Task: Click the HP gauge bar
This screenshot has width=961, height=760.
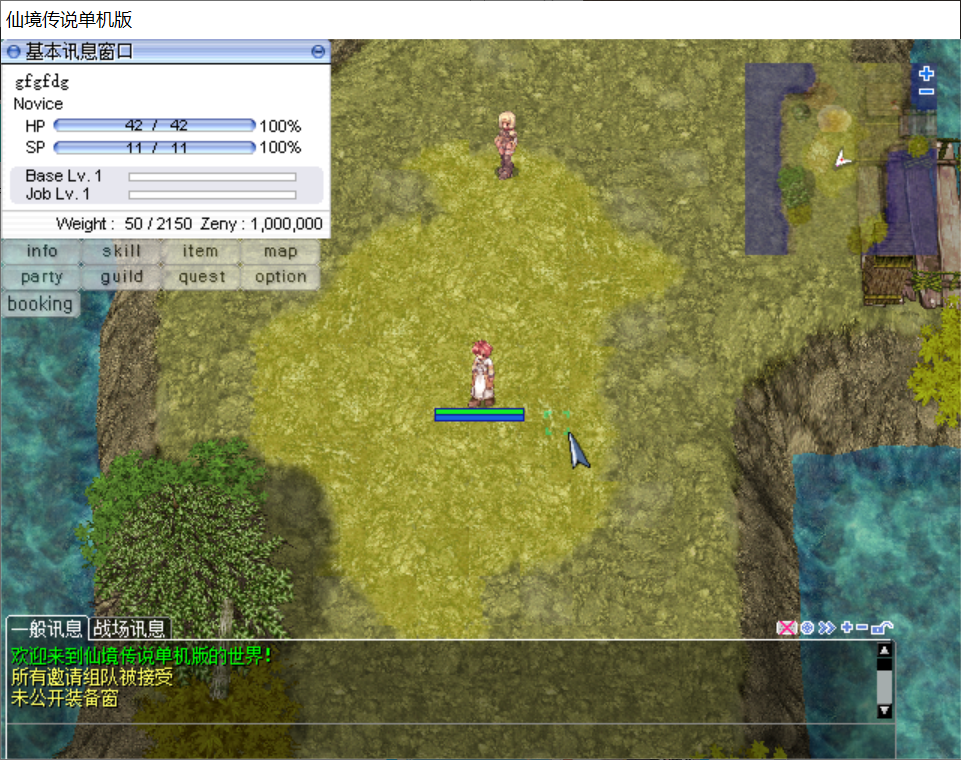Action: 154,126
